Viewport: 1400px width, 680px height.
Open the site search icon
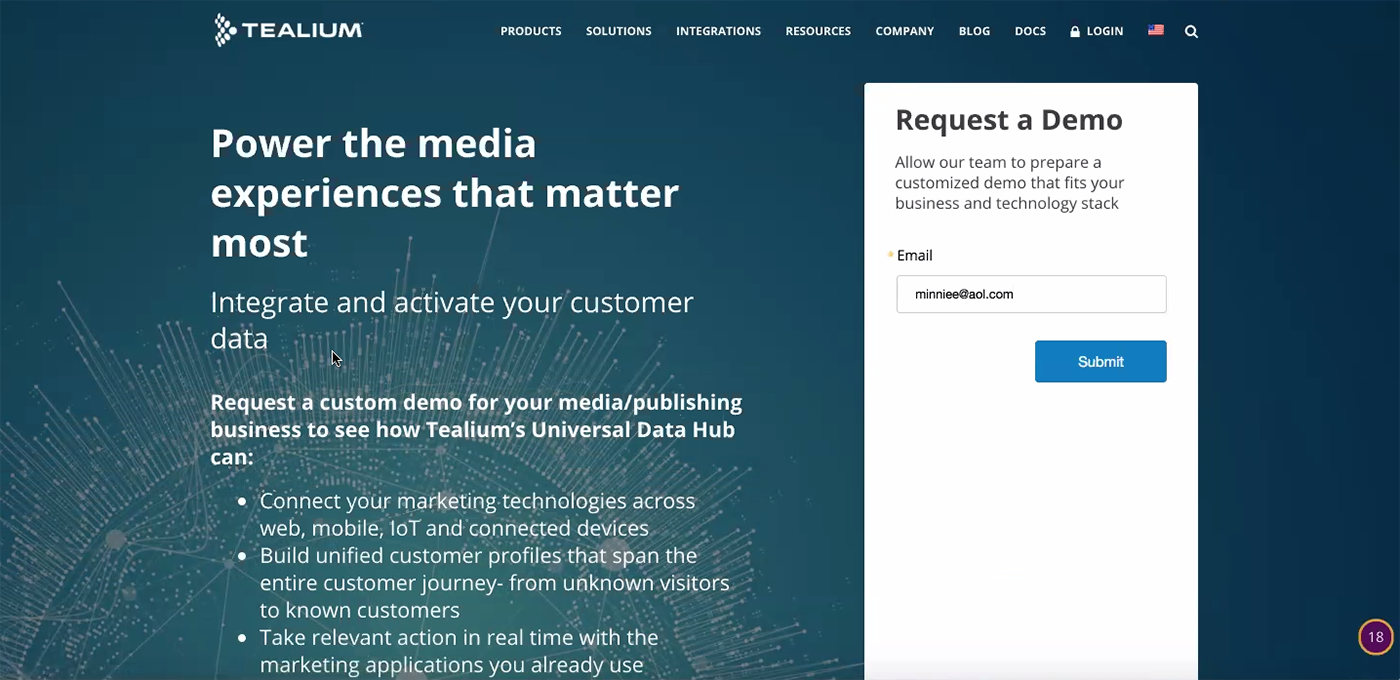tap(1191, 31)
